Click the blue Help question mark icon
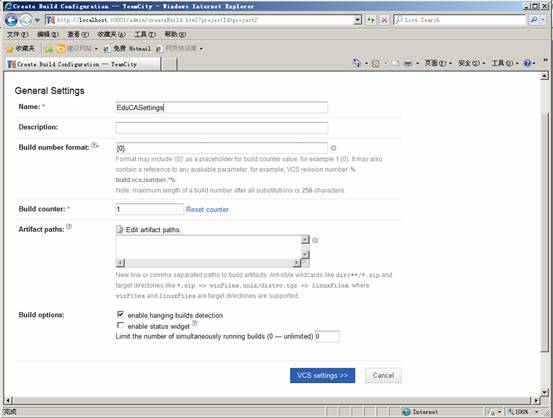The height and width of the screenshot is (418, 553). 528,63
